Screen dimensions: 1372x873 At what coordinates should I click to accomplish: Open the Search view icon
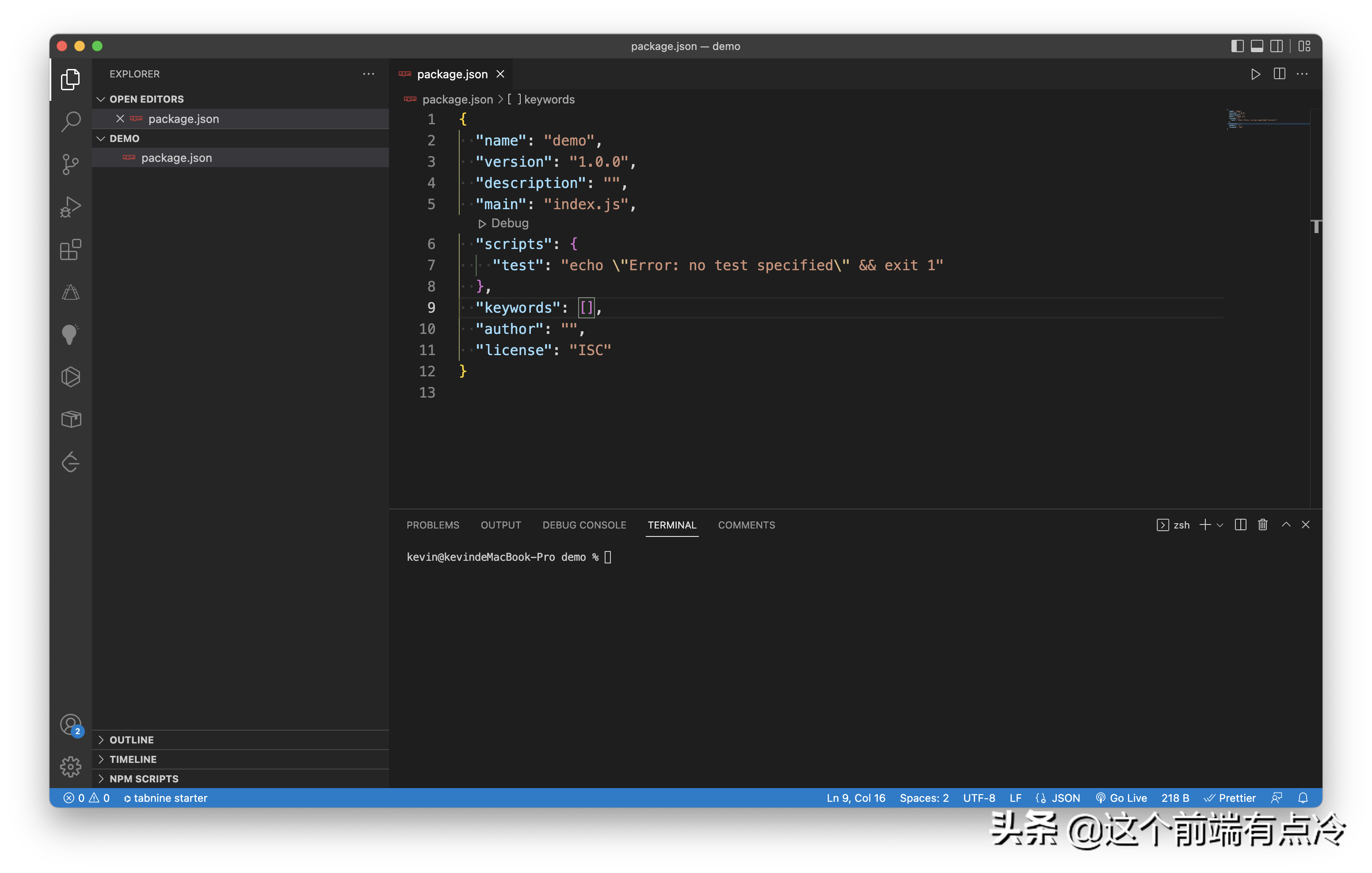71,121
